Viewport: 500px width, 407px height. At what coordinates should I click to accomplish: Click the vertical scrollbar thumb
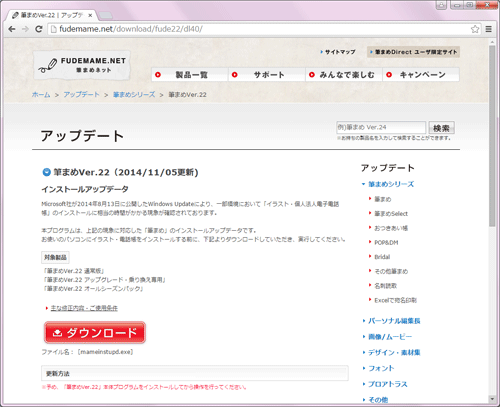pyautogui.click(x=492, y=136)
